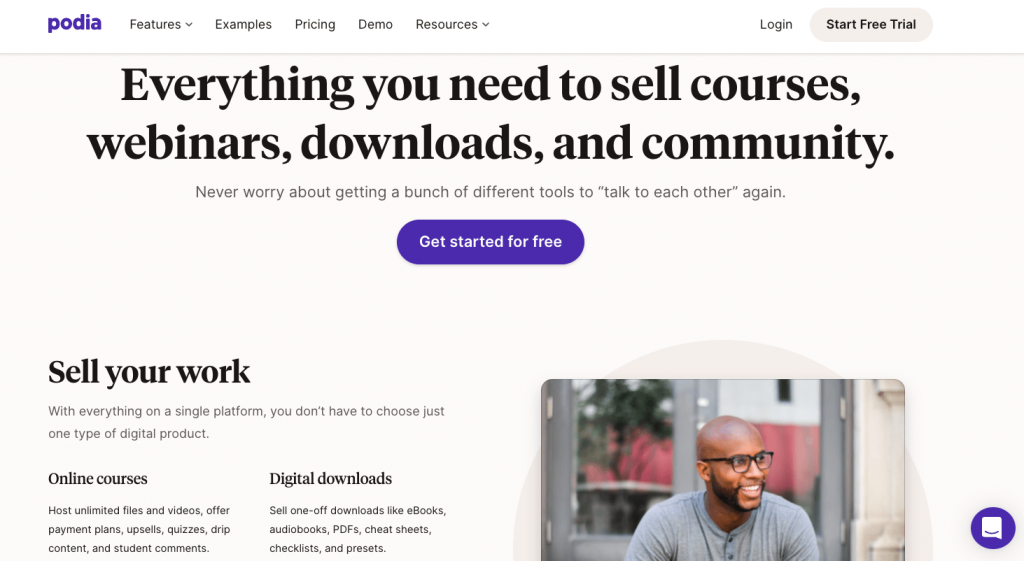The height and width of the screenshot is (561, 1024).
Task: Click Get started for free button
Action: tap(490, 242)
